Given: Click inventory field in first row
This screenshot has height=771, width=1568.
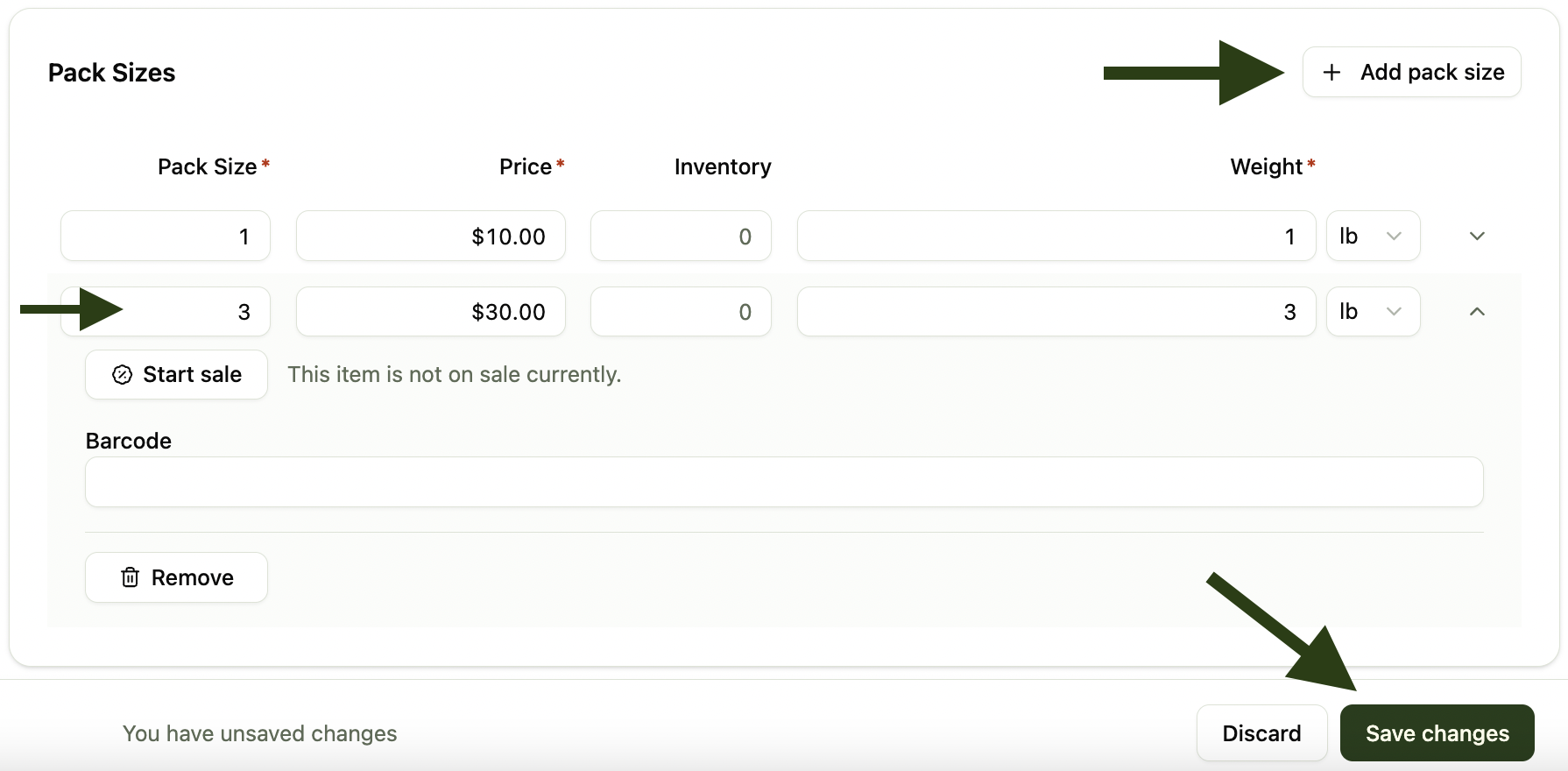Looking at the screenshot, I should 681,236.
